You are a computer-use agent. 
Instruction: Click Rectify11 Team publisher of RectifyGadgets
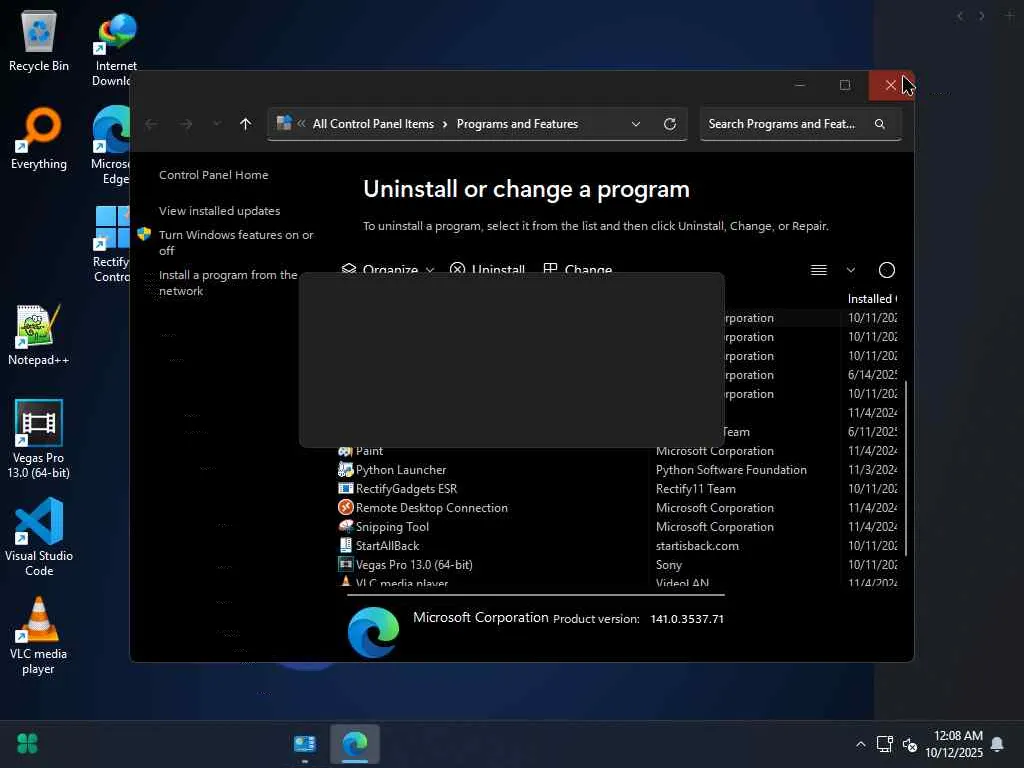tap(696, 489)
